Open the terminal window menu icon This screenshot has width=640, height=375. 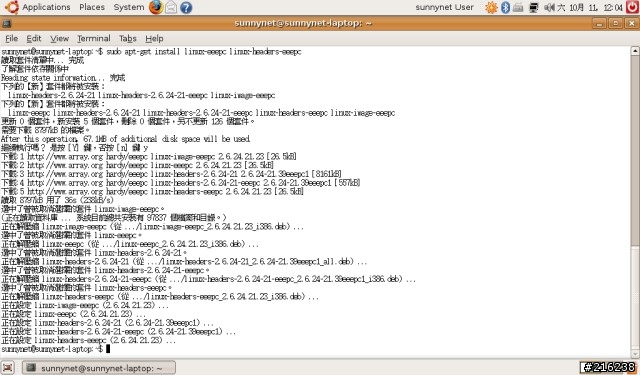pos(6,24)
